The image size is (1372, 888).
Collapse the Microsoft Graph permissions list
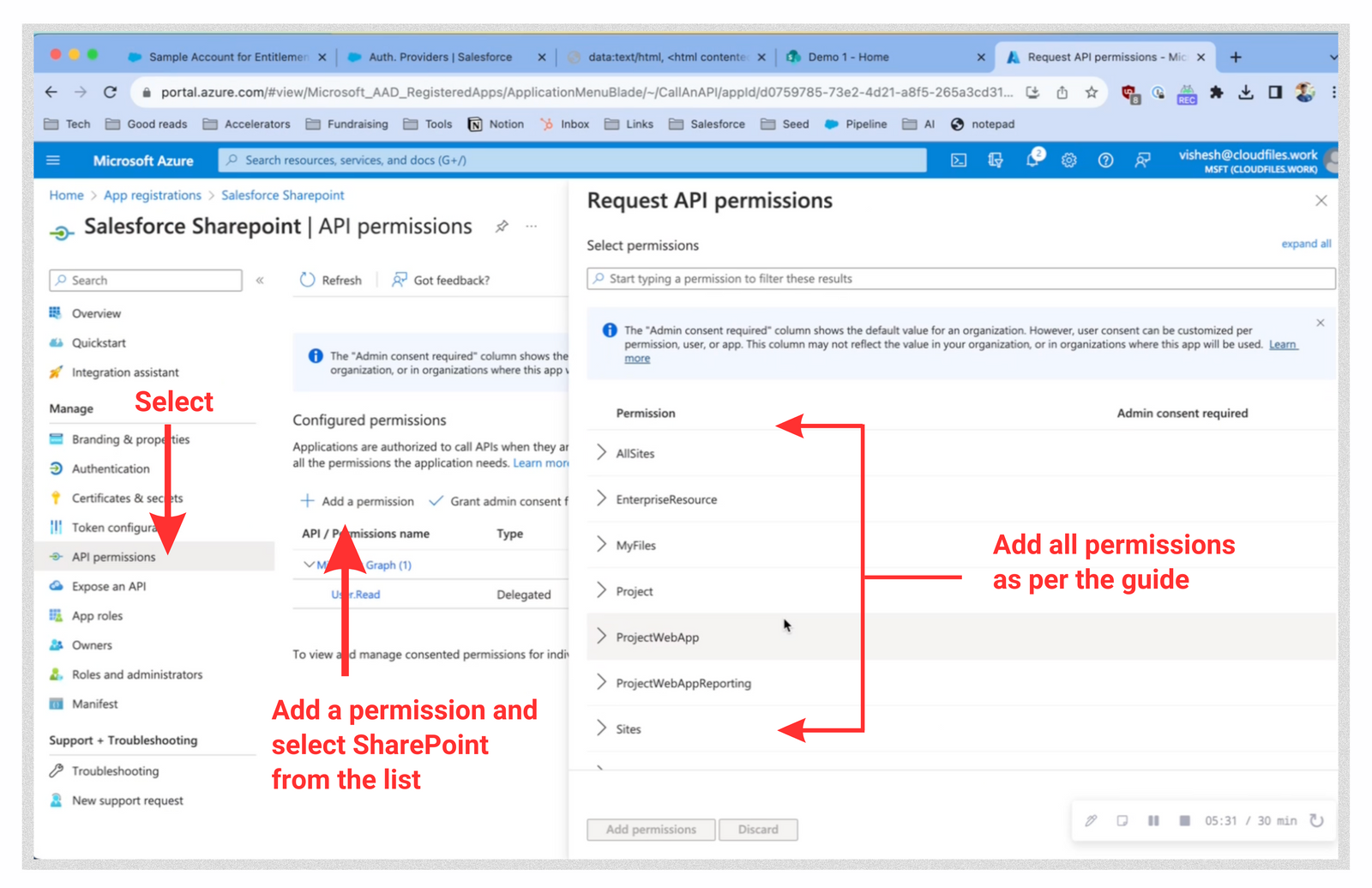tap(309, 565)
